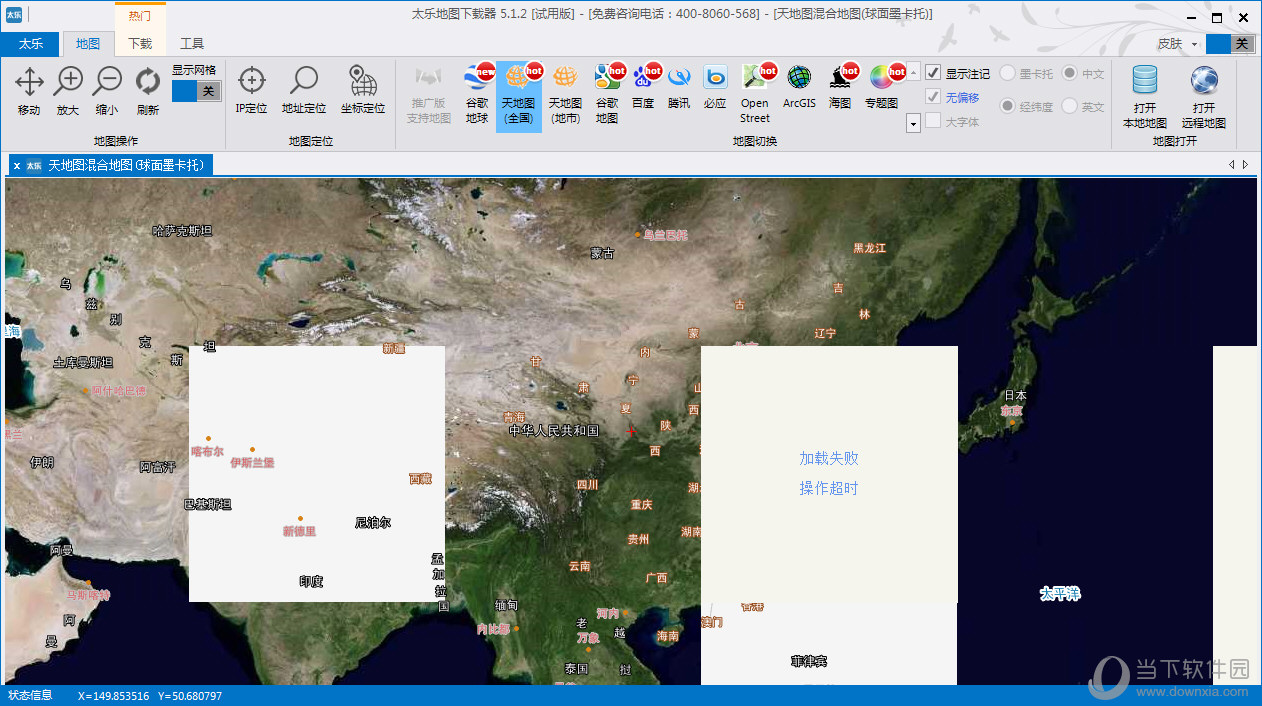
Task: Switch to 必应 map source
Action: point(715,88)
